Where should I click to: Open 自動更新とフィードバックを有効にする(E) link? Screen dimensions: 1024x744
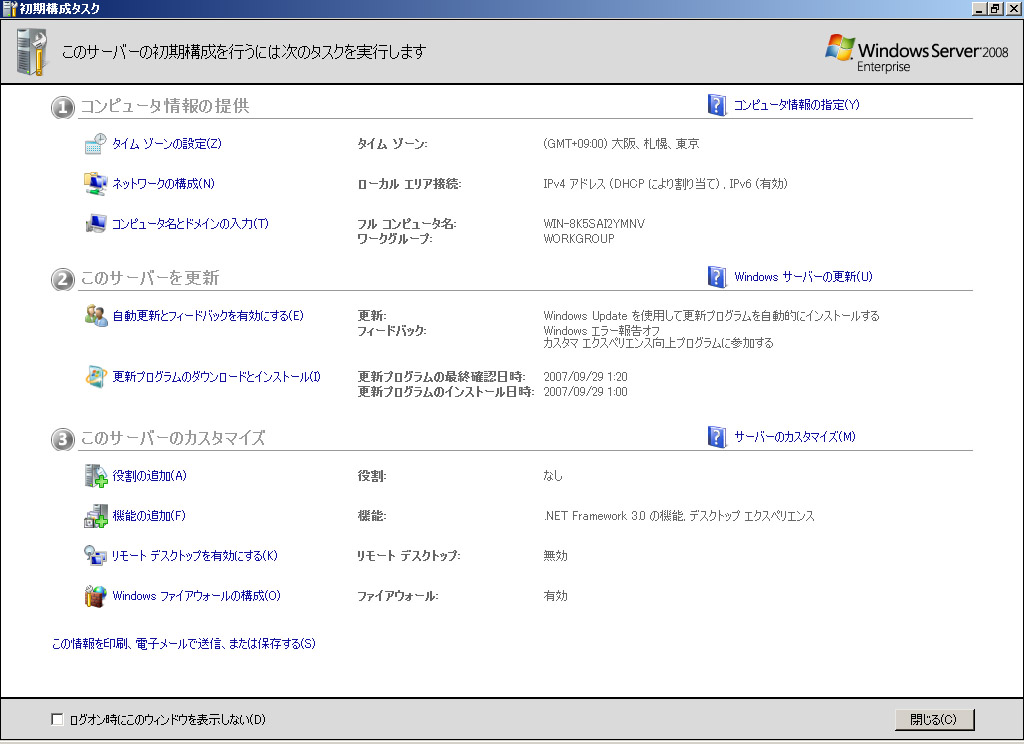point(208,315)
